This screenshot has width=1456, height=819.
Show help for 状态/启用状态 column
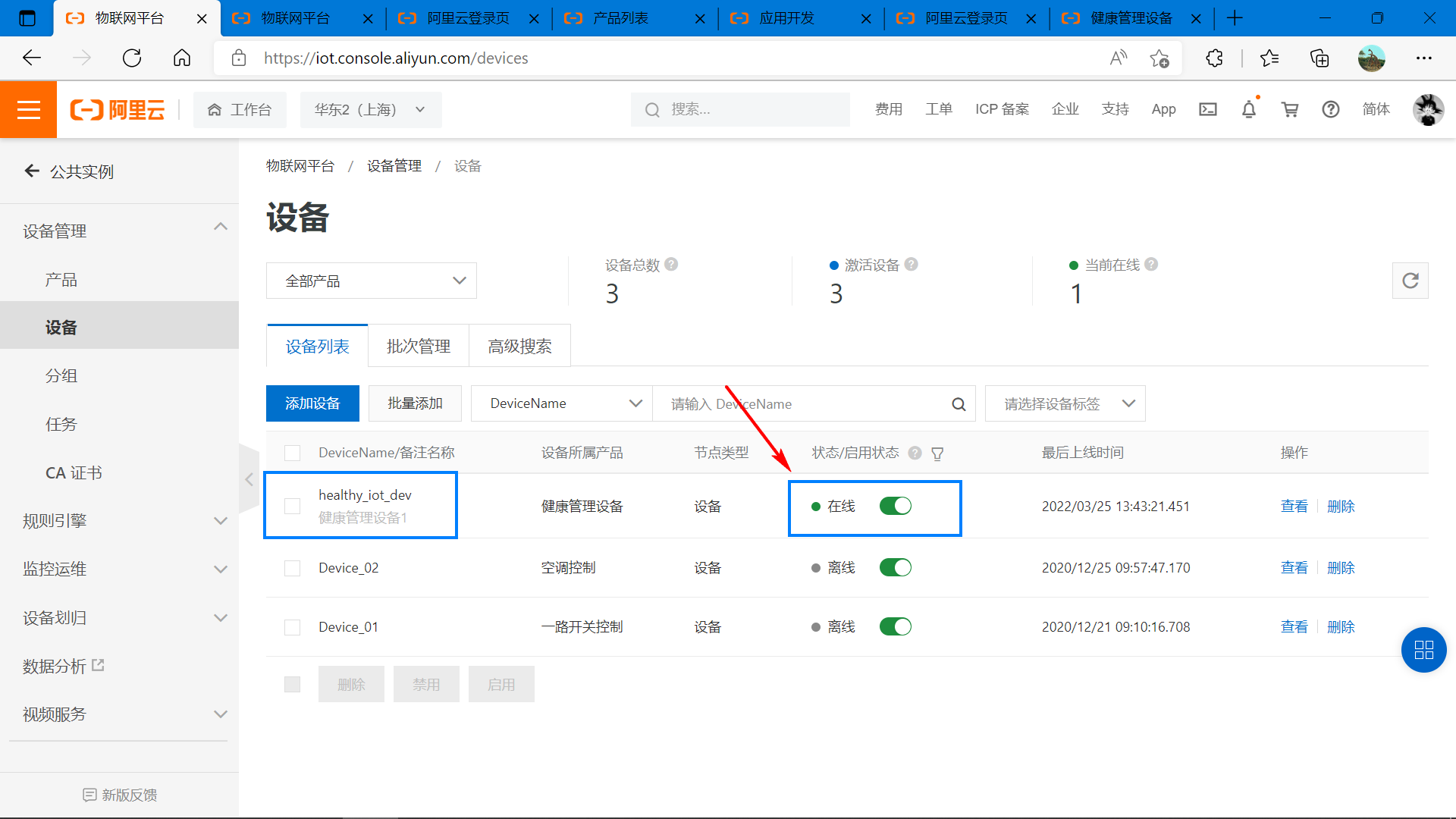[915, 453]
